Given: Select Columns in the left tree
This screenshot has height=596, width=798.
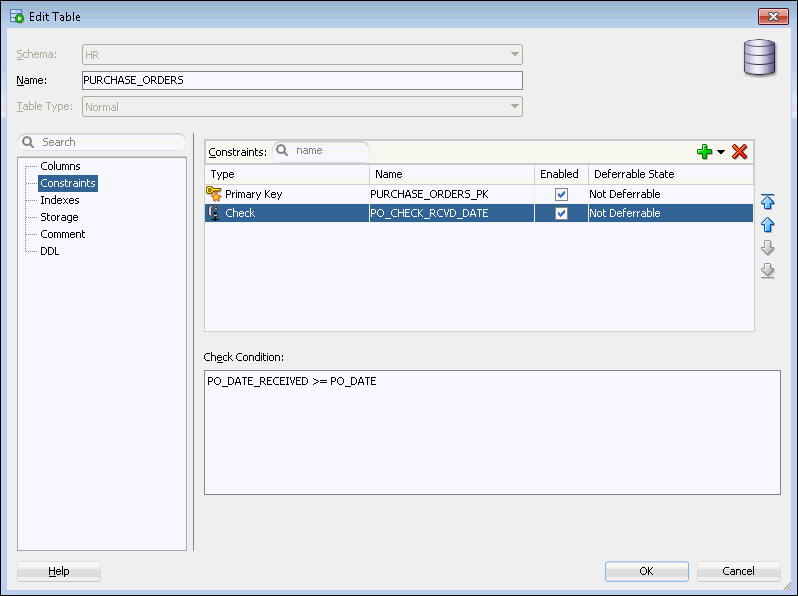Looking at the screenshot, I should tap(60, 166).
